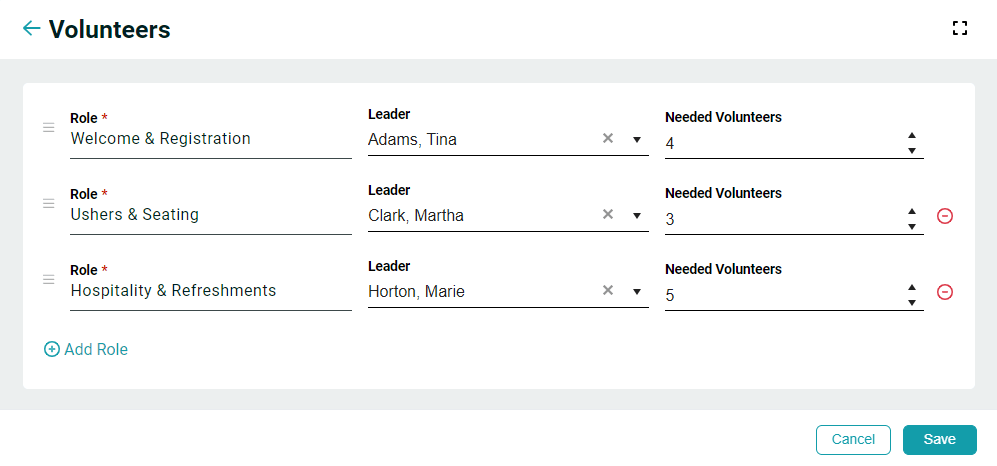The image size is (997, 466).
Task: Click drag handle beside Ushers & Seating
Action: pyautogui.click(x=48, y=203)
